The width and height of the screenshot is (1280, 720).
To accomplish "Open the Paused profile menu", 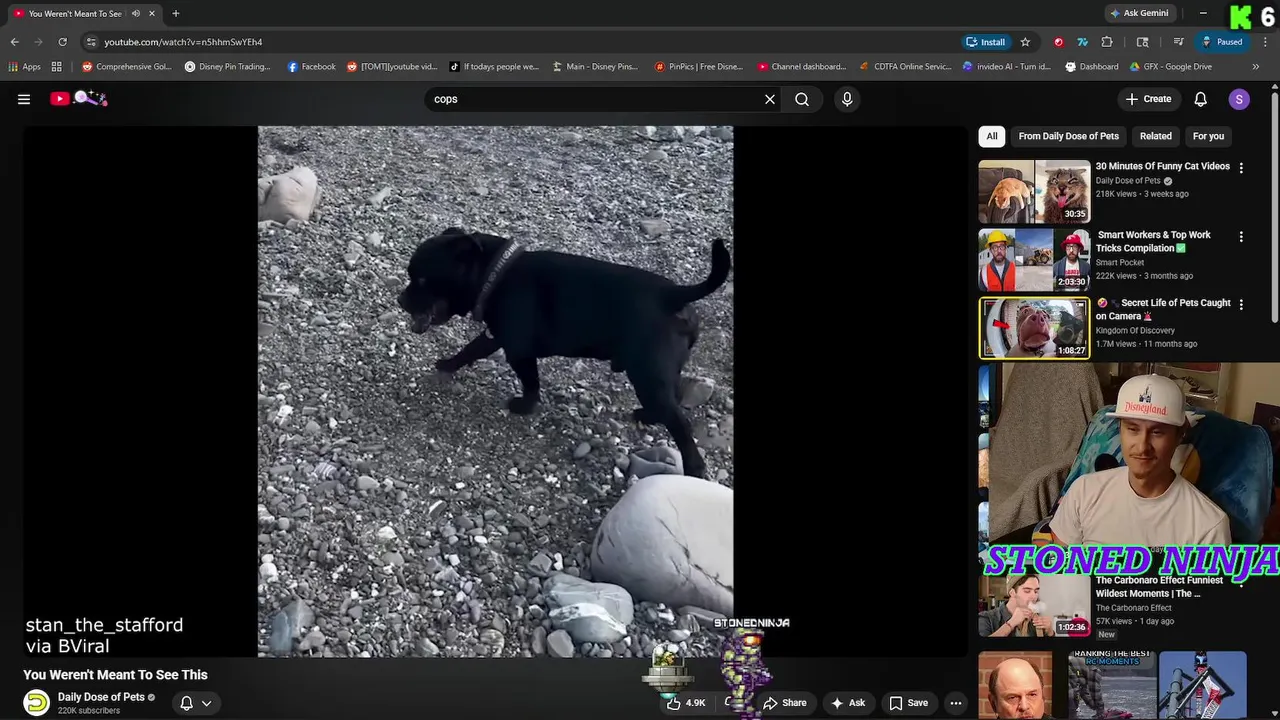I will 1222,42.
